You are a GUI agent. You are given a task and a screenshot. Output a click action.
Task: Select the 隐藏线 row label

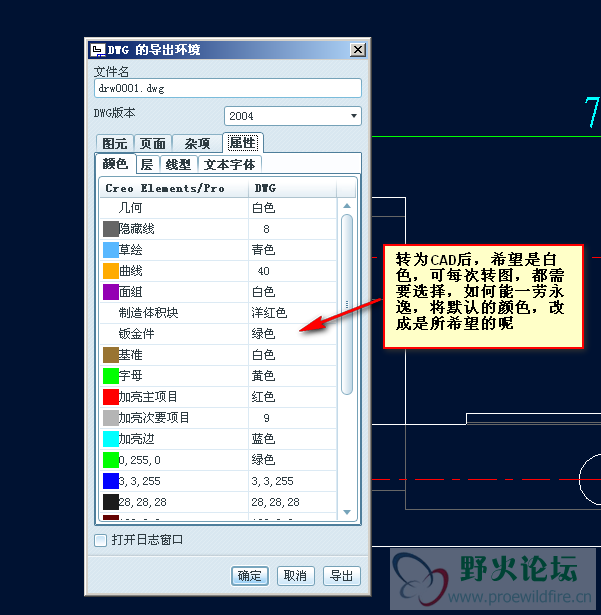tap(137, 229)
